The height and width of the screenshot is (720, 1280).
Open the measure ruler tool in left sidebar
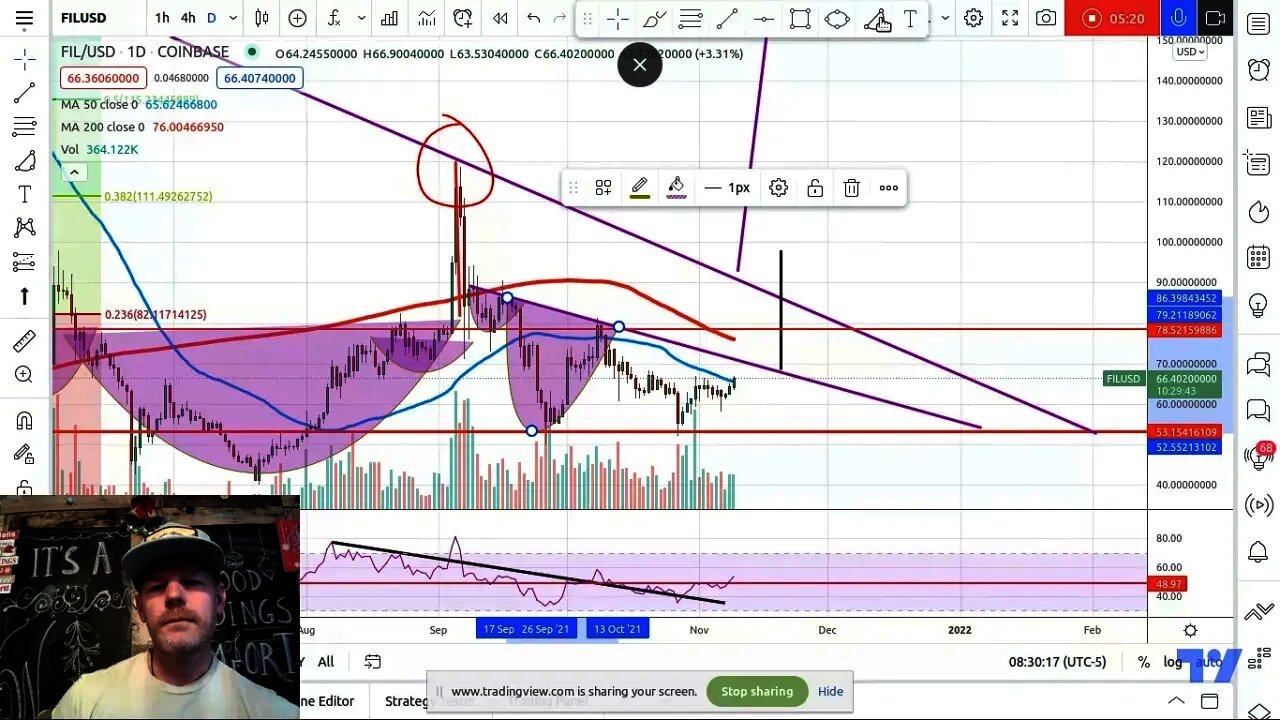[x=25, y=341]
